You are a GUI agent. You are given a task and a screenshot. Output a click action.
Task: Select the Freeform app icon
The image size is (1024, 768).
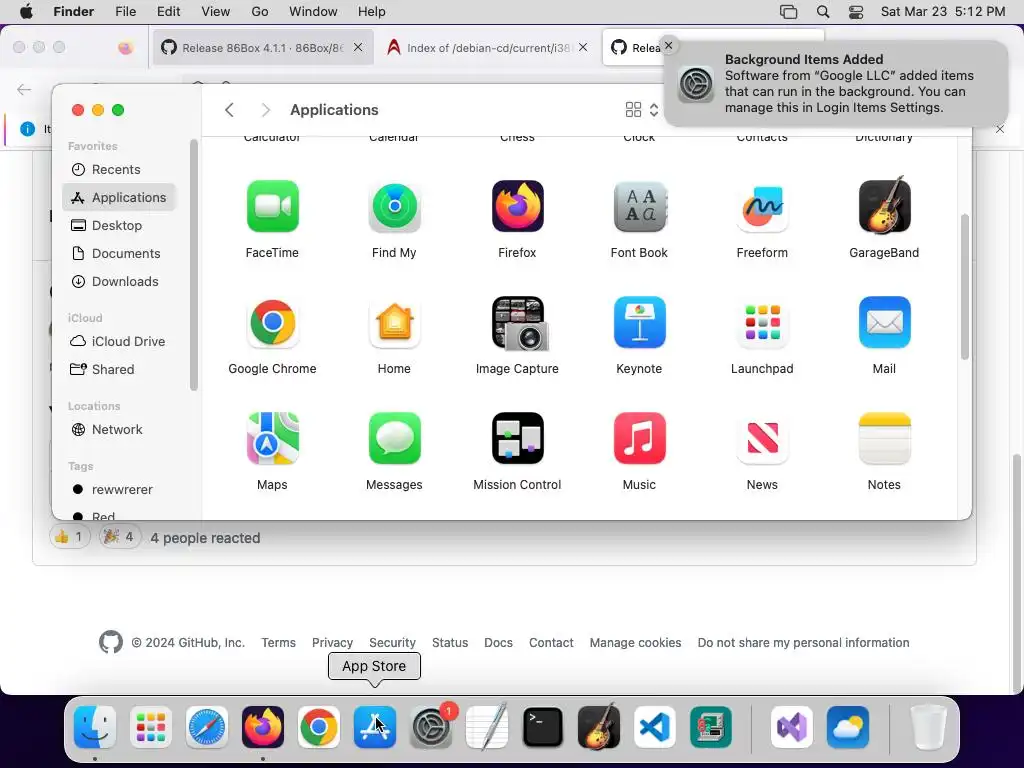click(x=762, y=206)
